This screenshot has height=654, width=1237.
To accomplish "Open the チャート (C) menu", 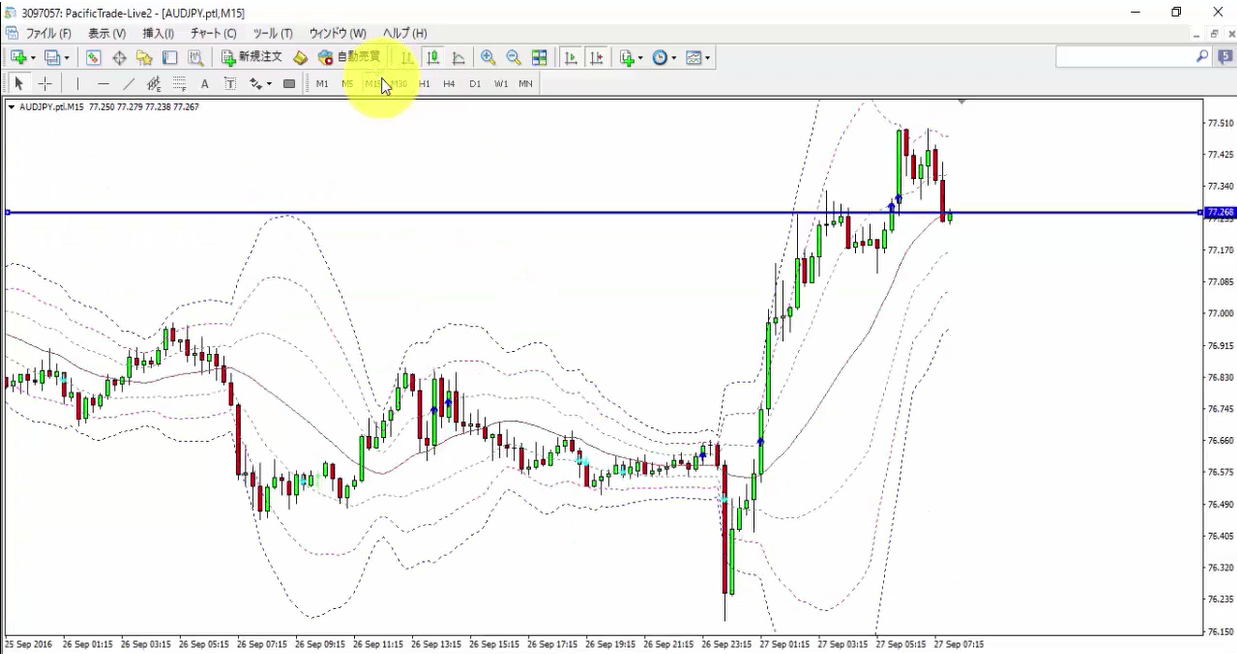I will tap(213, 34).
